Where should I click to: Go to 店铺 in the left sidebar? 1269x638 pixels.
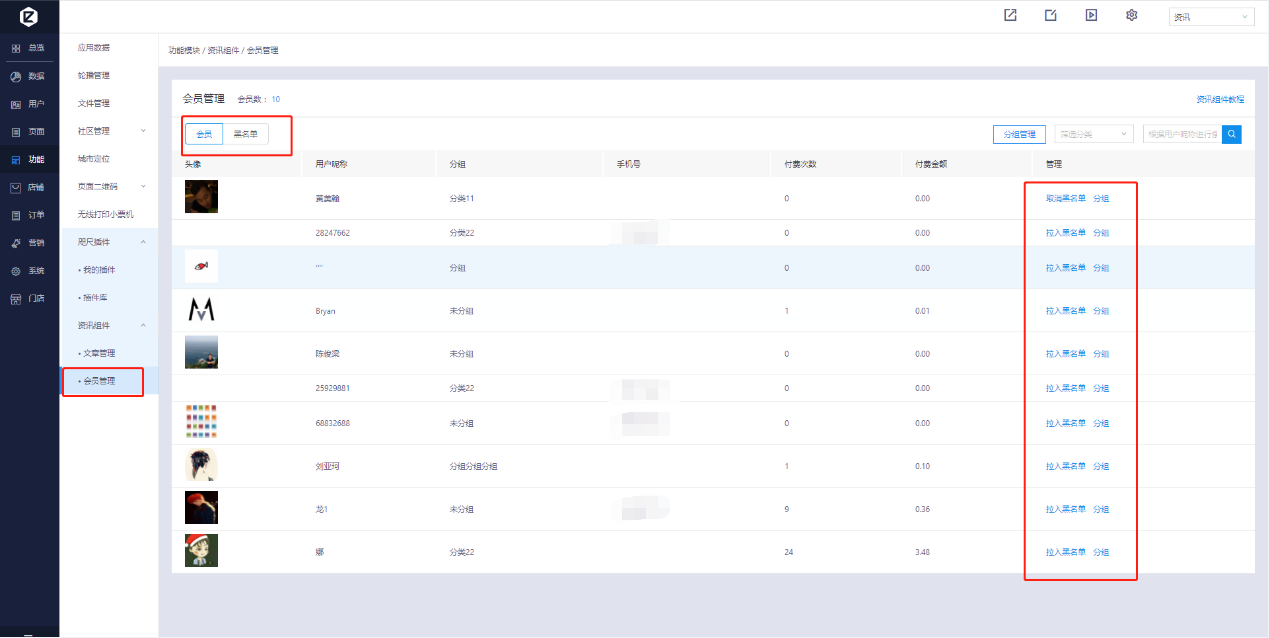tap(29, 187)
